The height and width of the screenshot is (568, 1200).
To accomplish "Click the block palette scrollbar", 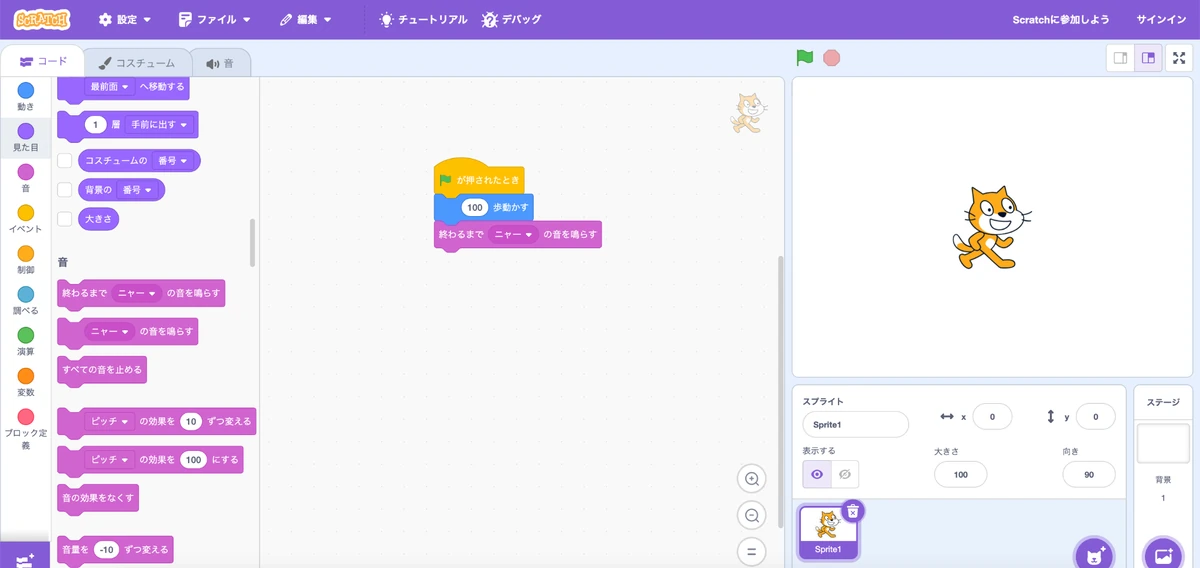I will [x=252, y=243].
